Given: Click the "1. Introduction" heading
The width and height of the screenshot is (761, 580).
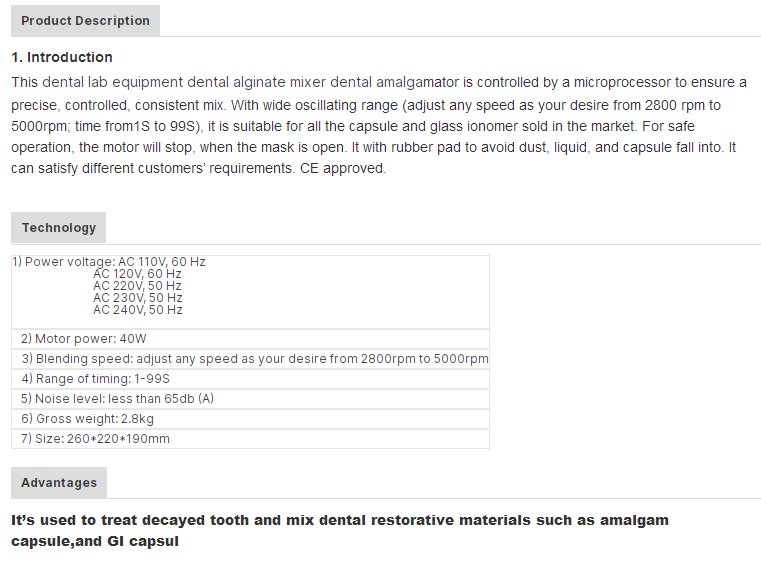Looking at the screenshot, I should pyautogui.click(x=62, y=57).
